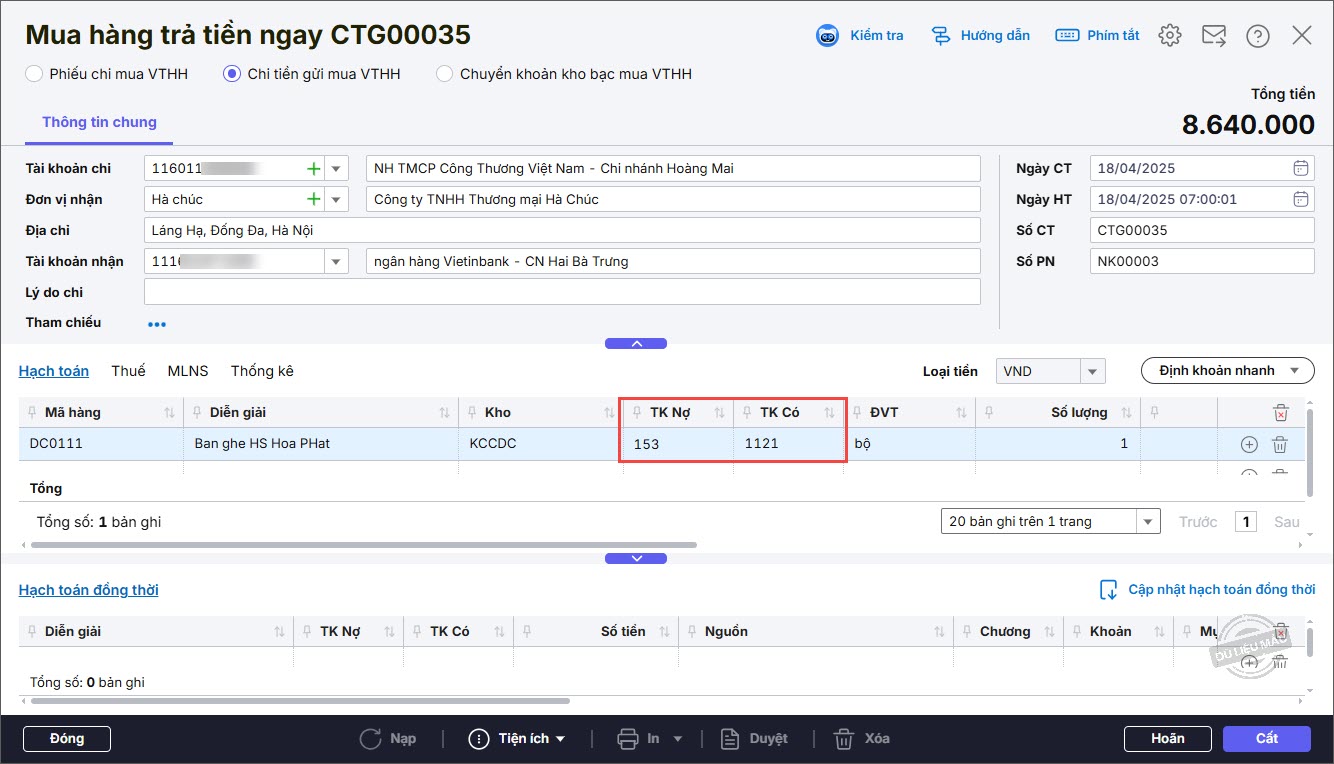Click the Tham chiếu three-dots icon
This screenshot has height=764, width=1334.
pos(157,324)
